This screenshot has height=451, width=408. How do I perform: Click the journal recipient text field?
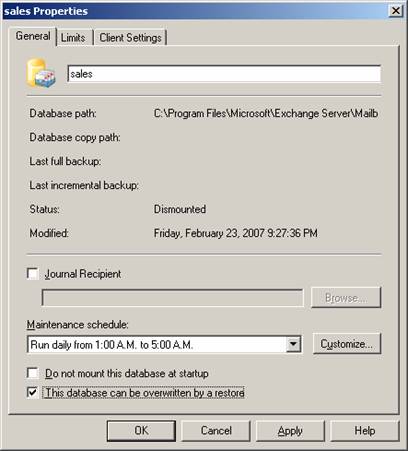[x=173, y=298]
